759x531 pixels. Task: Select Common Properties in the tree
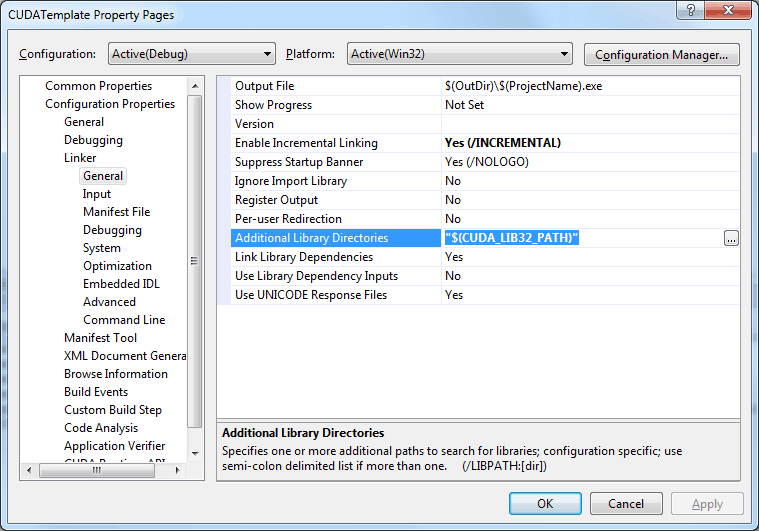[x=98, y=86]
